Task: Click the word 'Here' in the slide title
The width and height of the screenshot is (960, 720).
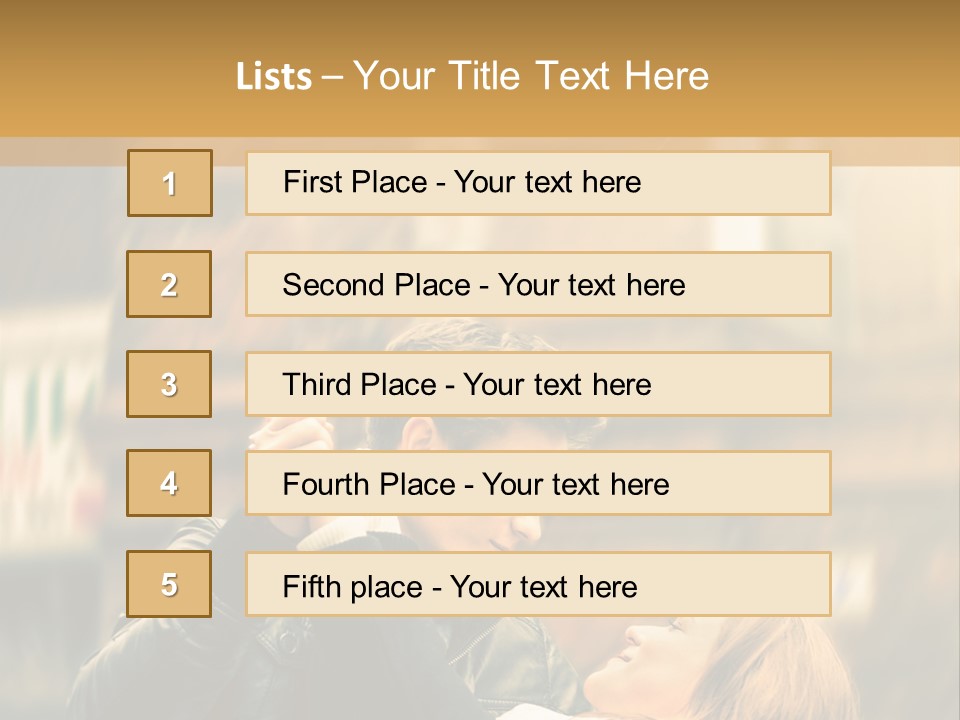Action: click(x=666, y=77)
